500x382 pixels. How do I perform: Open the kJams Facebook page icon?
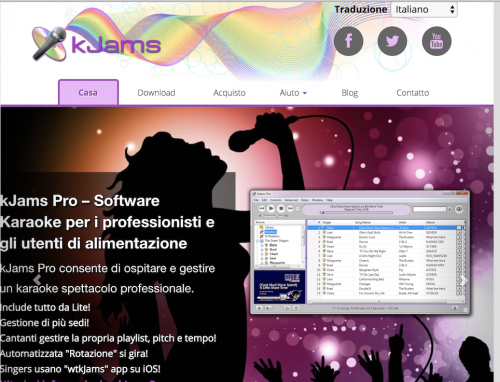[x=348, y=41]
